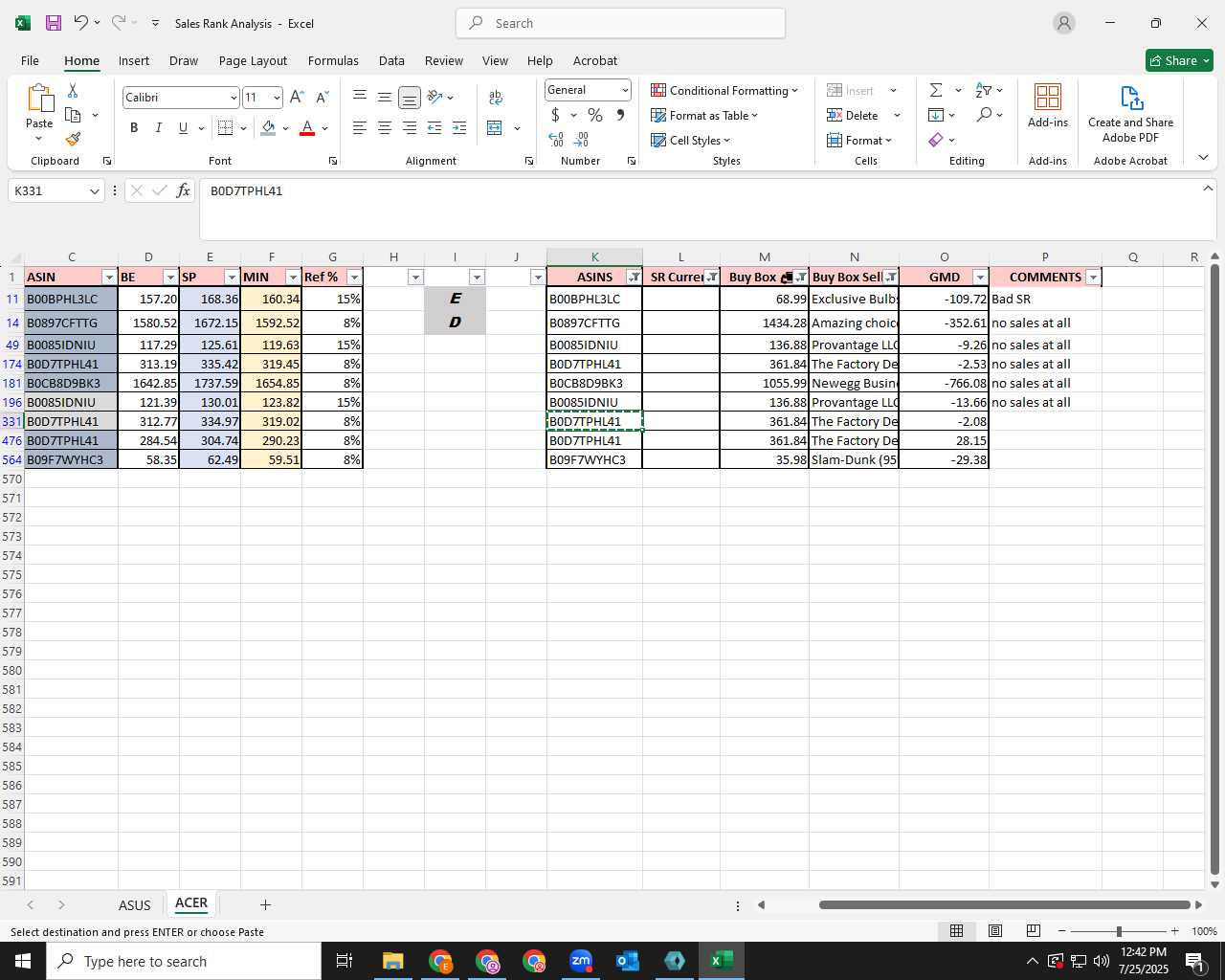Image resolution: width=1225 pixels, height=980 pixels.
Task: Click the fill color bucket swatch
Action: coord(268,127)
